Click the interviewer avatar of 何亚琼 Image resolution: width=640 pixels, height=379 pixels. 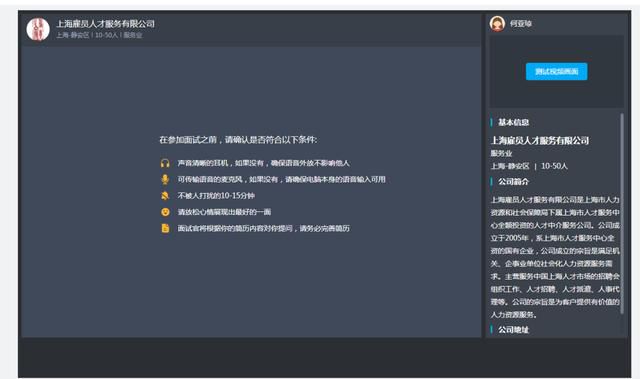point(497,24)
